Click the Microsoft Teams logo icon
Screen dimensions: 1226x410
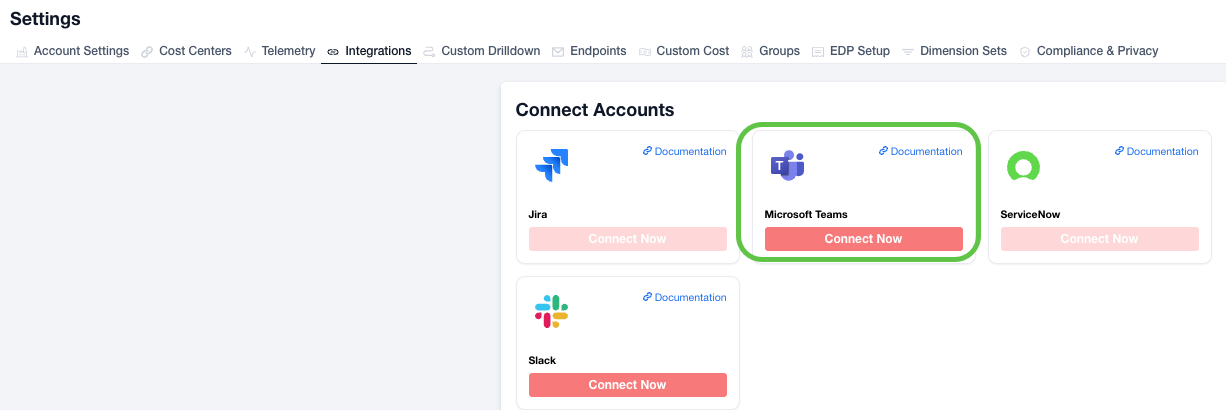tap(787, 165)
